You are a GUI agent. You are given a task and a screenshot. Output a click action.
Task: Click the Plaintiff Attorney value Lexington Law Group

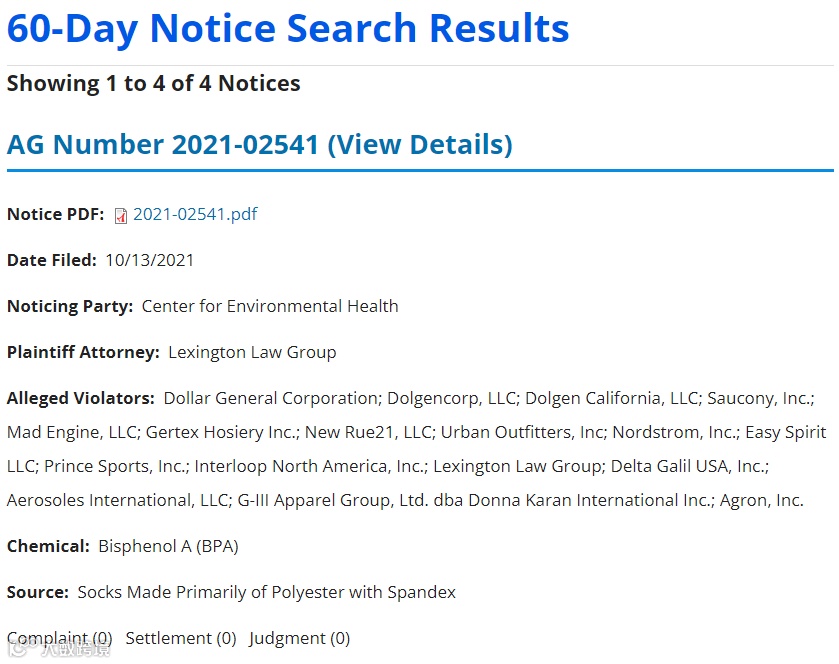252,352
